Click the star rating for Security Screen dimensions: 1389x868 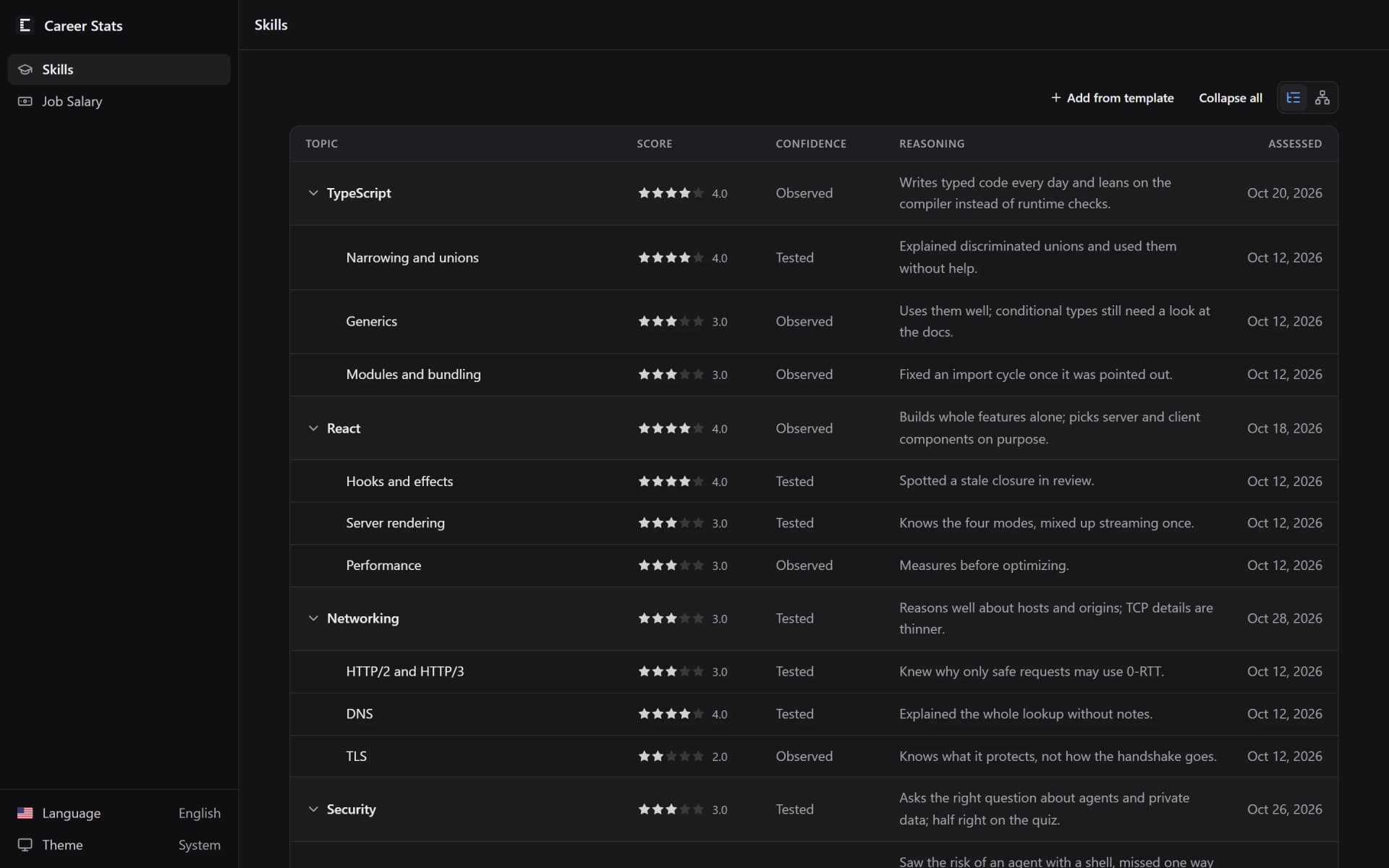tap(671, 809)
